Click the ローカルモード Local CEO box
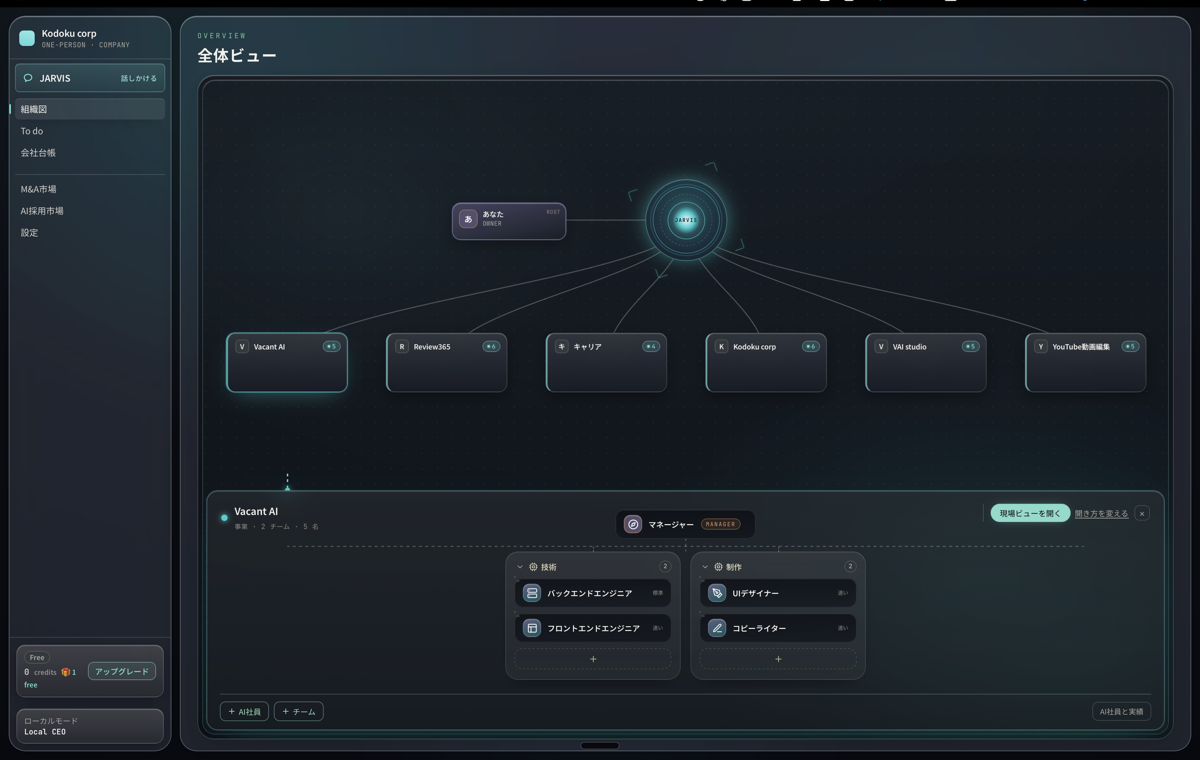Screen dimensions: 1200x760 click(x=90, y=726)
